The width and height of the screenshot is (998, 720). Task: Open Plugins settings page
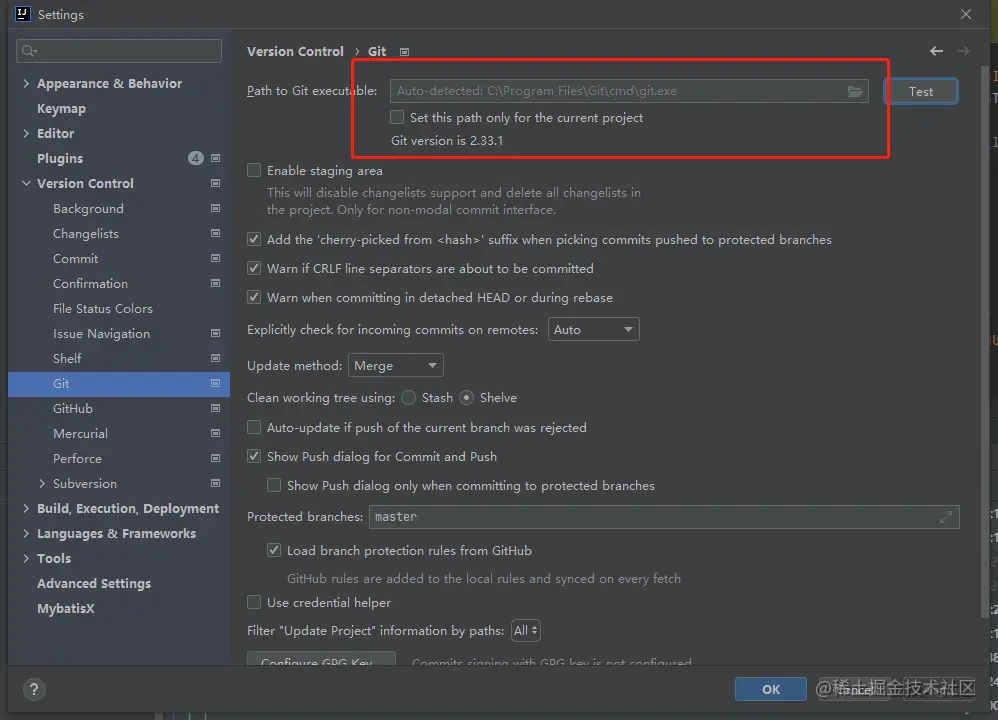(60, 159)
